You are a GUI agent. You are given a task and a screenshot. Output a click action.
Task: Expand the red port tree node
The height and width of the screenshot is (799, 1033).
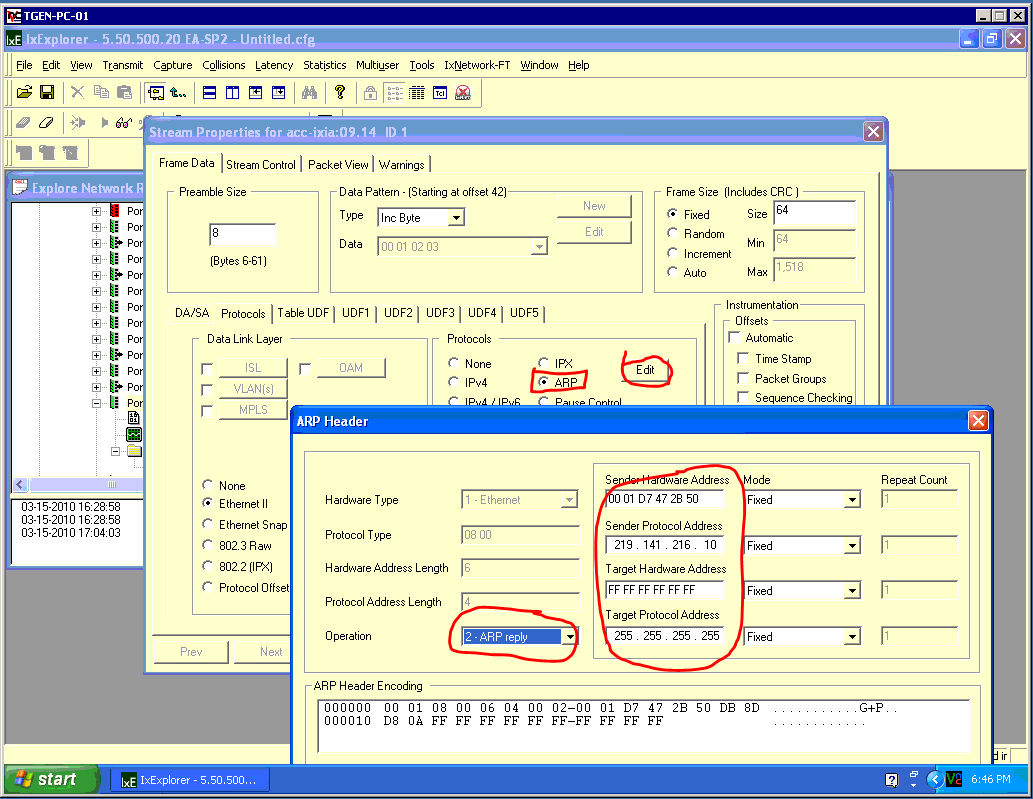(x=96, y=211)
